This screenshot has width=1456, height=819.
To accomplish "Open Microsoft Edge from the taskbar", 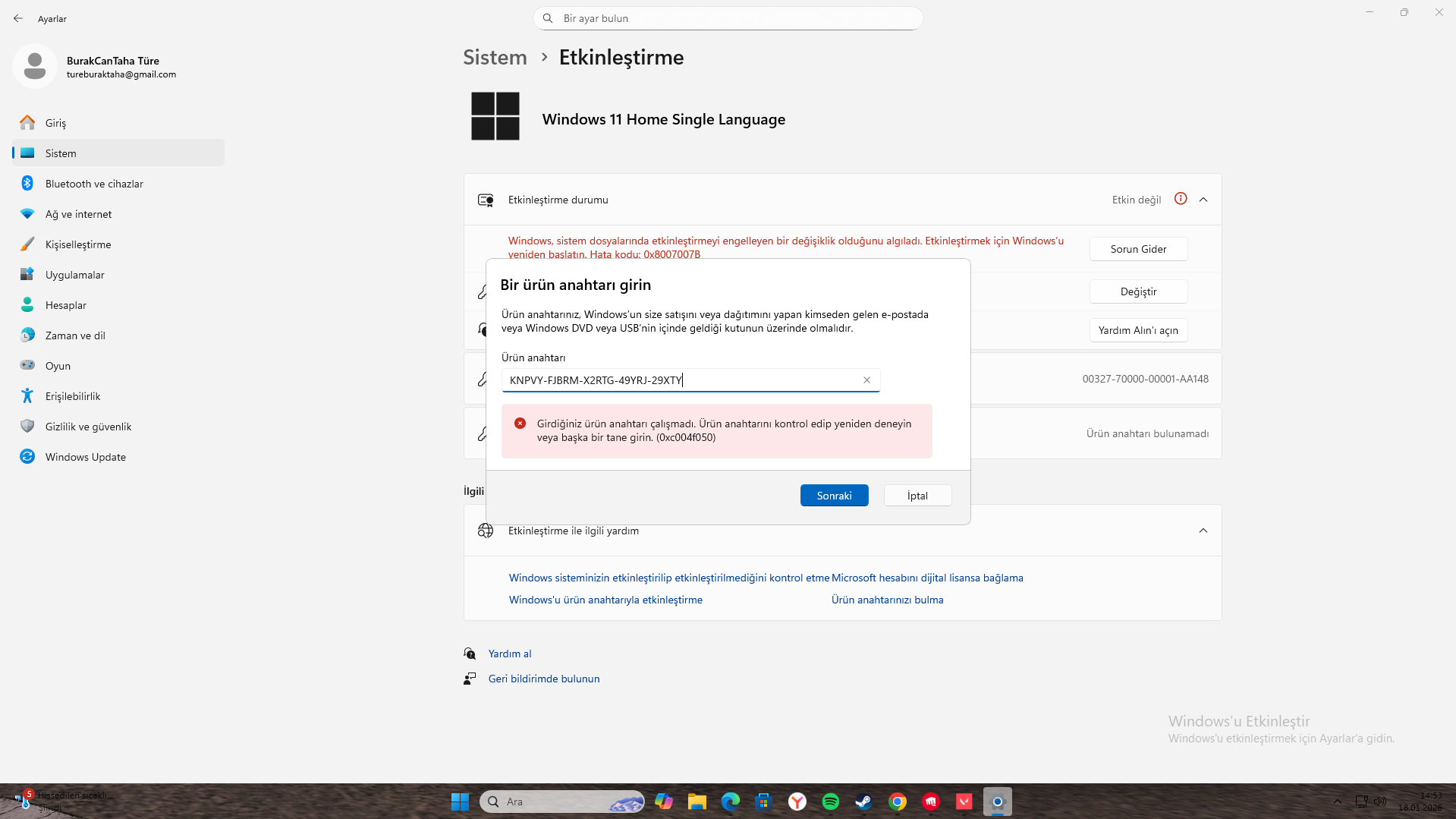I will [731, 802].
